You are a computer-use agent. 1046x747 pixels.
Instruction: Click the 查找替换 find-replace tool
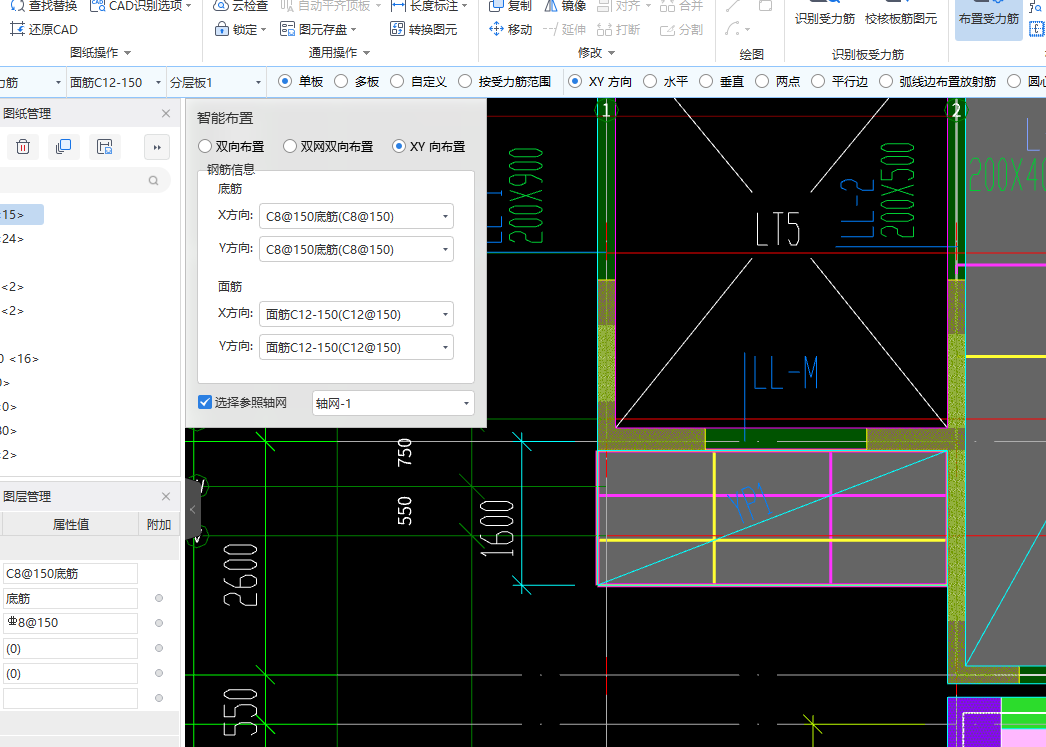pos(43,5)
